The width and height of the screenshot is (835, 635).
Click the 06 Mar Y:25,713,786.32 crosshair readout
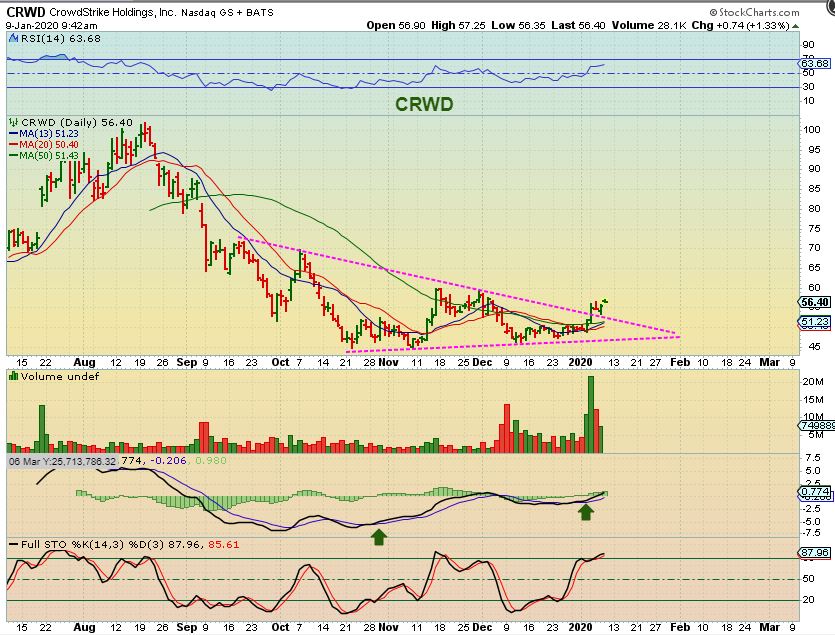click(x=62, y=461)
